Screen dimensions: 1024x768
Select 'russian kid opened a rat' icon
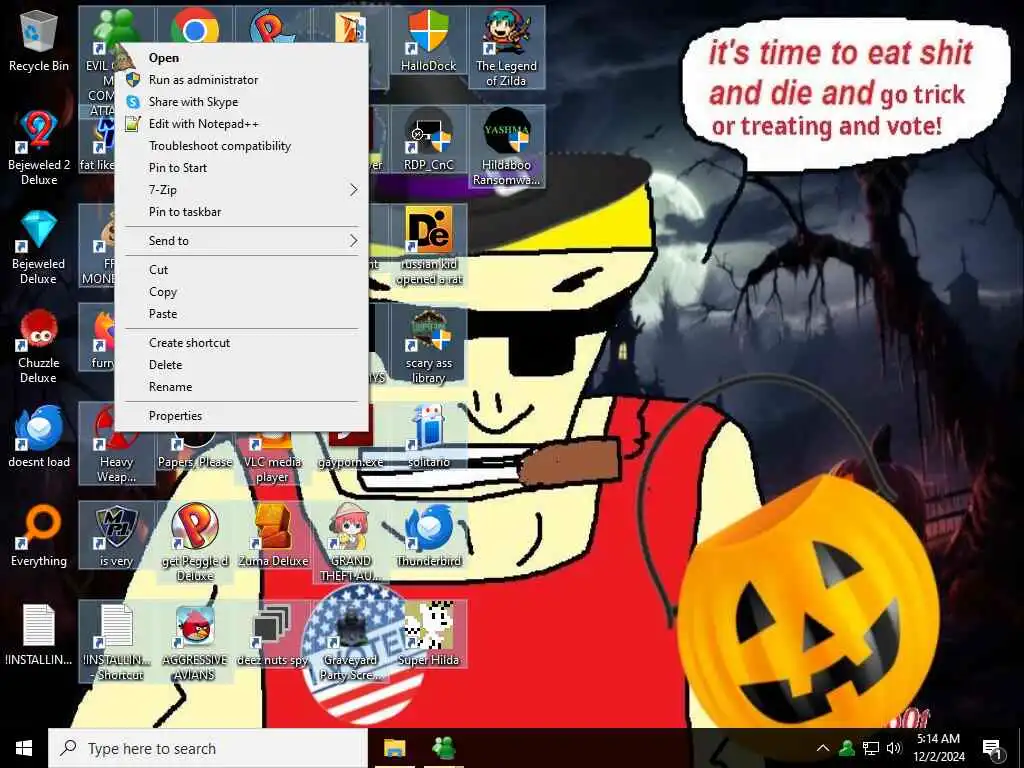pos(428,246)
